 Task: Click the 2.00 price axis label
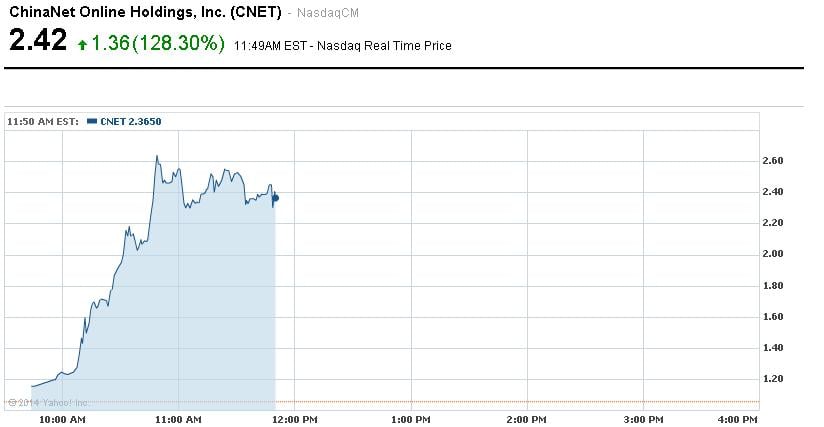[772, 254]
